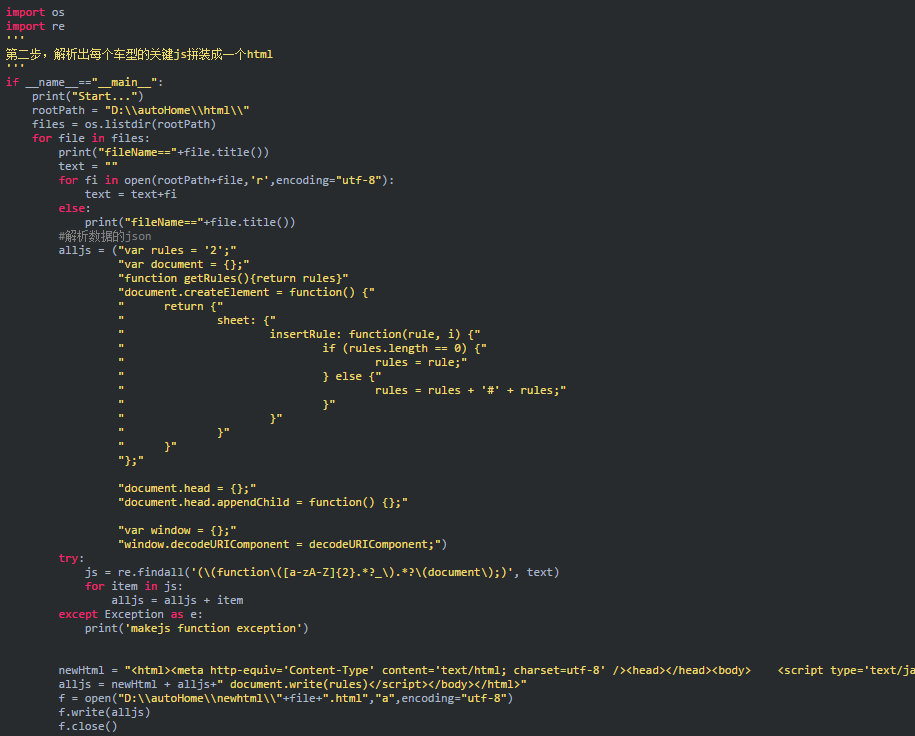Click the 'except Exception as e:' line
The image size is (915, 736).
click(x=131, y=615)
